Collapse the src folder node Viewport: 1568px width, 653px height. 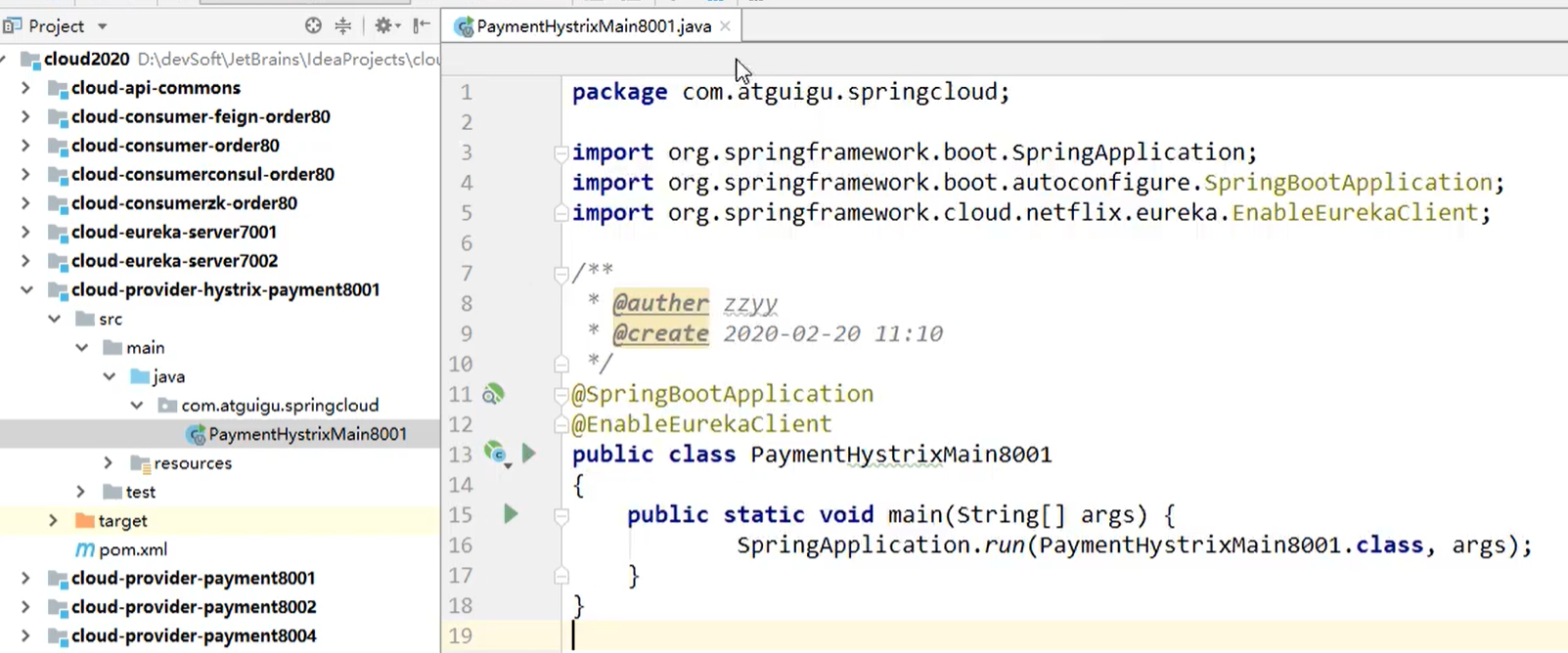click(54, 319)
